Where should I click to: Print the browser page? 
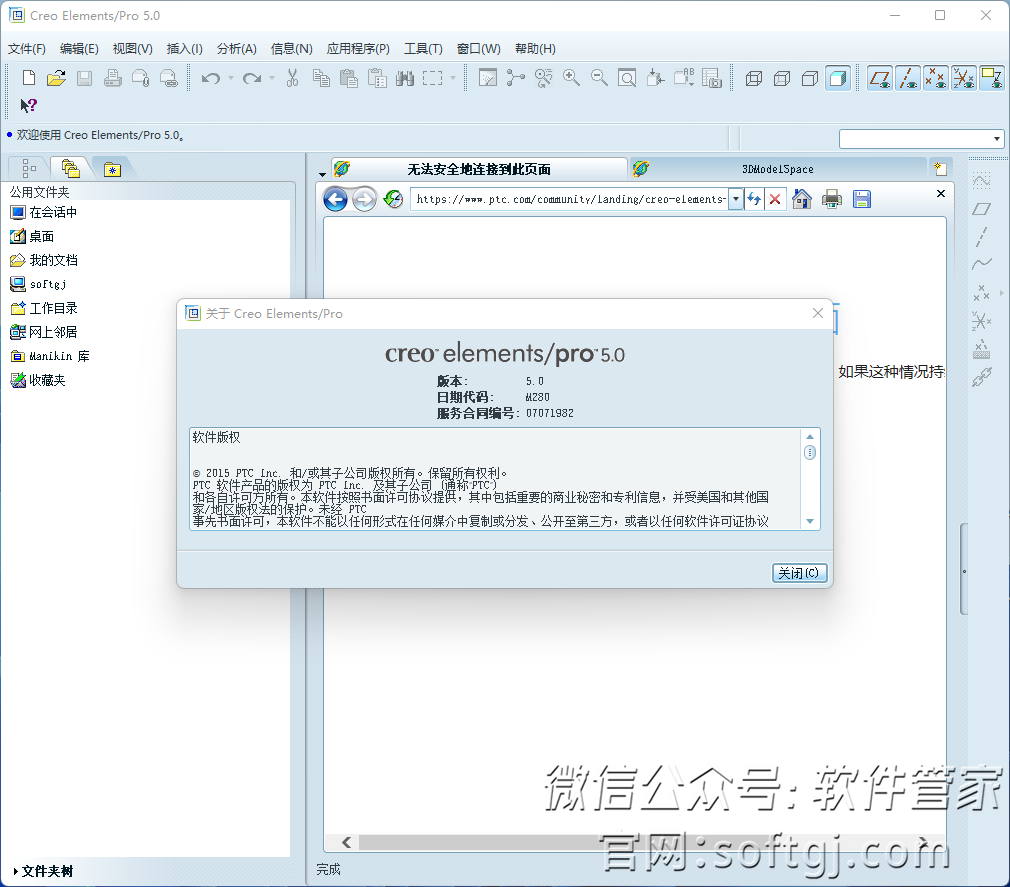[832, 199]
